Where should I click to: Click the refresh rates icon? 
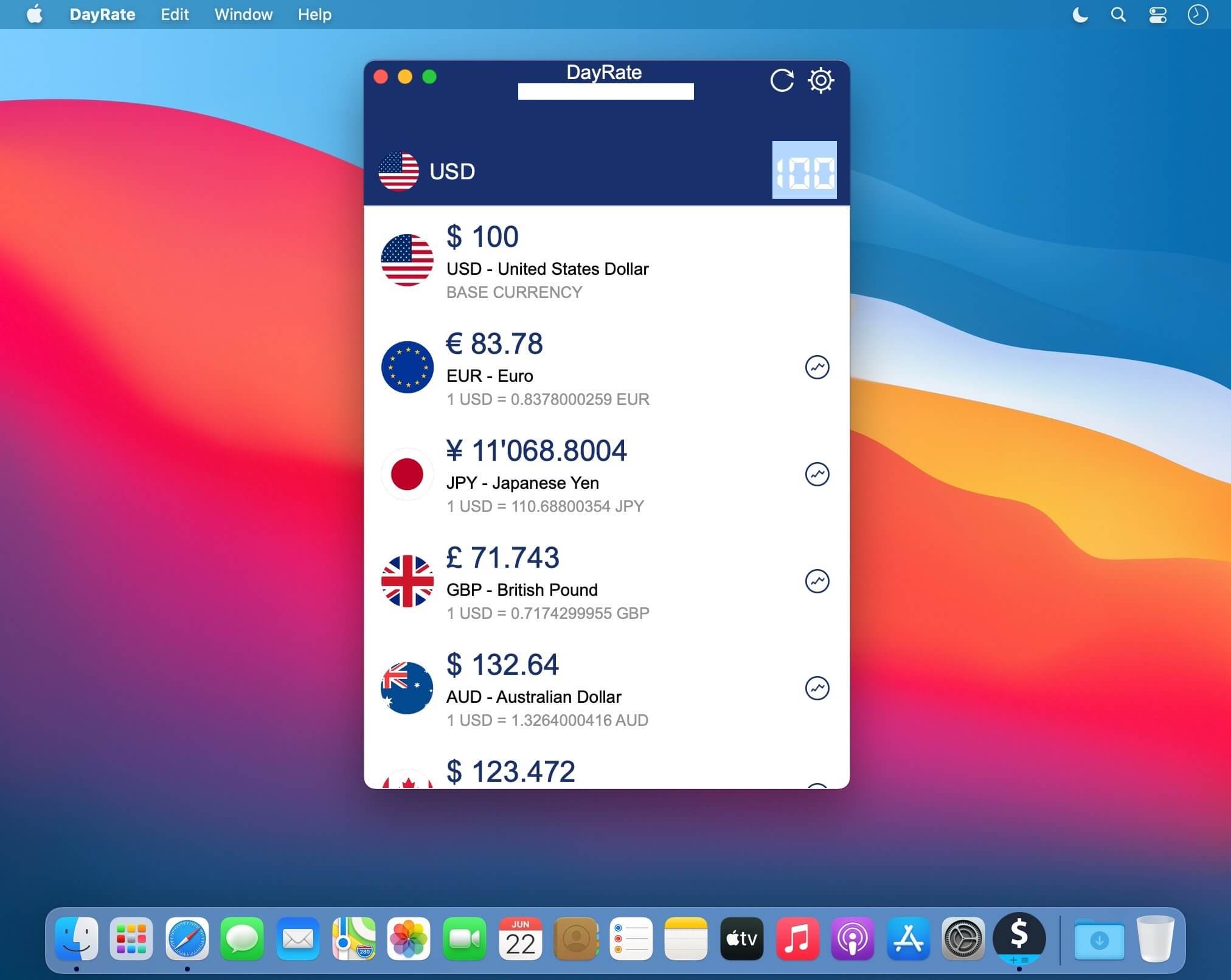click(782, 80)
